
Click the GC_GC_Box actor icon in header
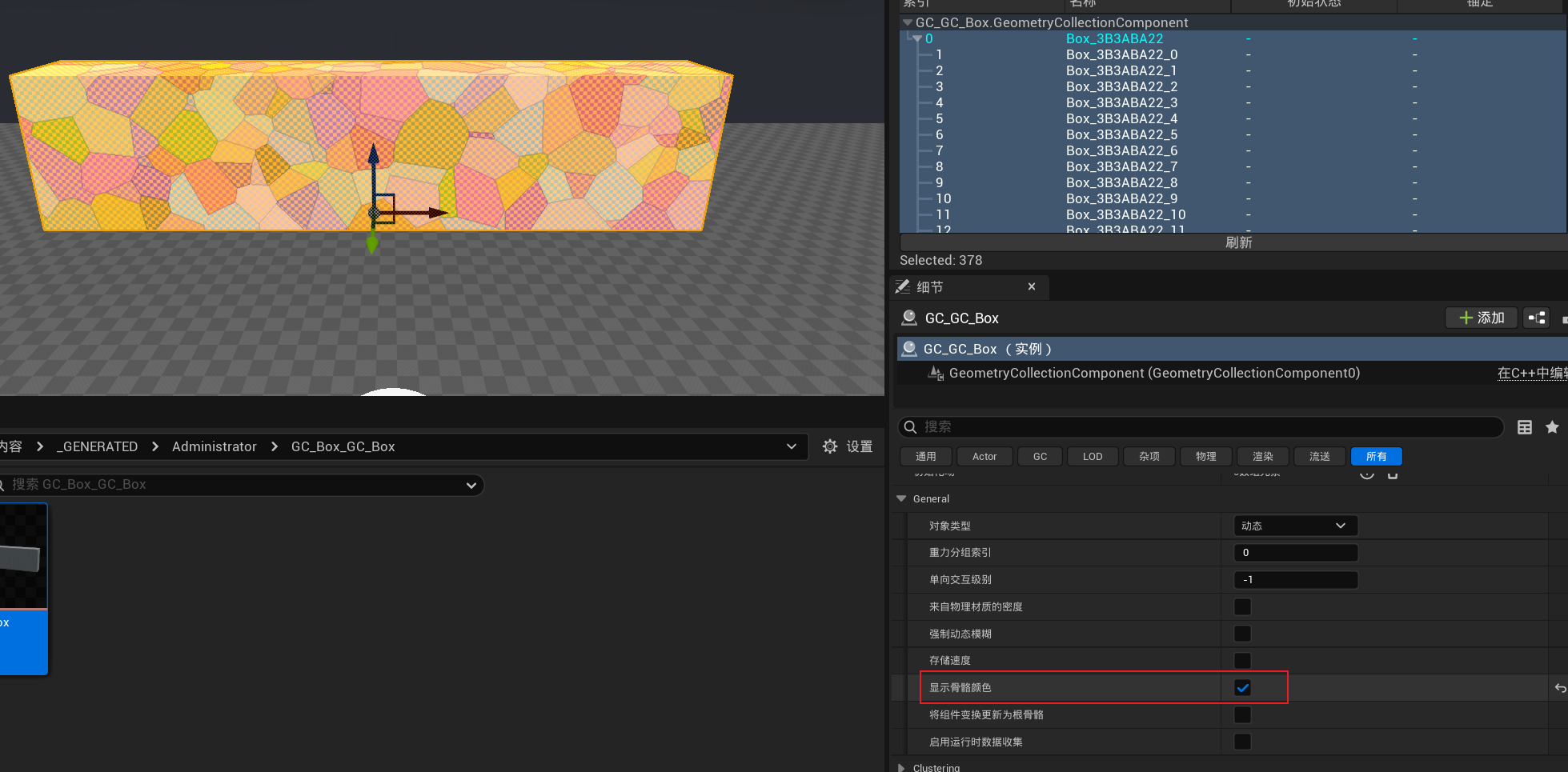click(909, 318)
